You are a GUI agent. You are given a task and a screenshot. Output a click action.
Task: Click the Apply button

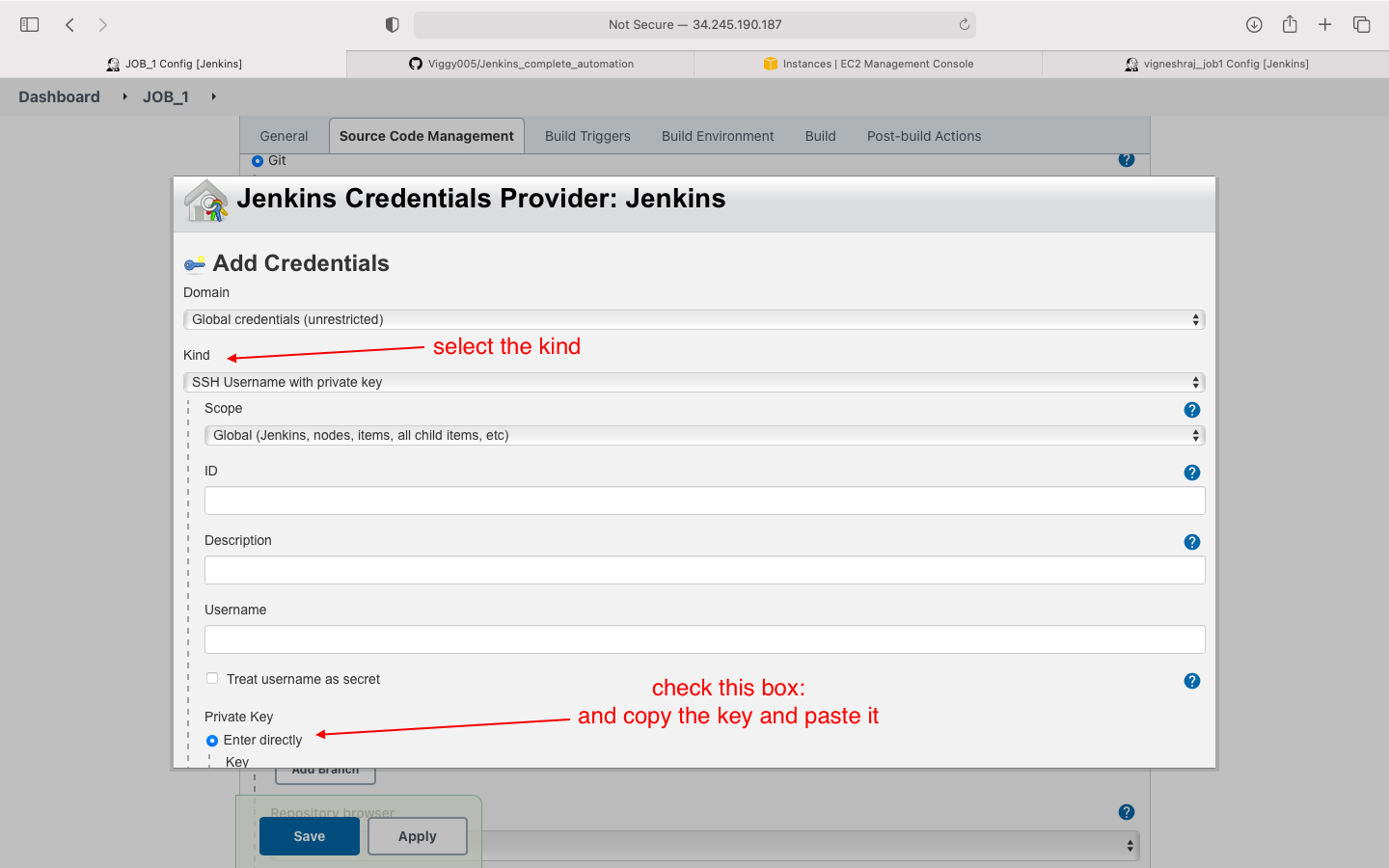coord(418,836)
